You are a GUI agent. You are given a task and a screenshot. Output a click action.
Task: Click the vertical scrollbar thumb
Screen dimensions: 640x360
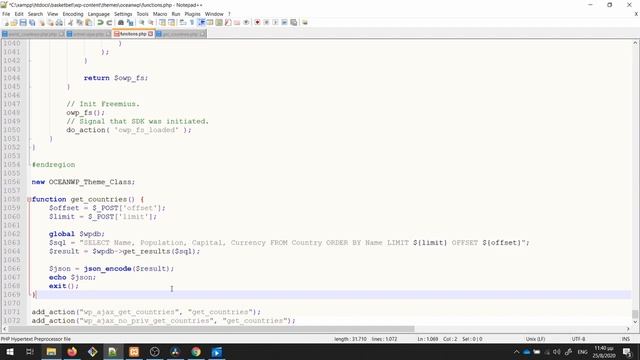(635, 314)
